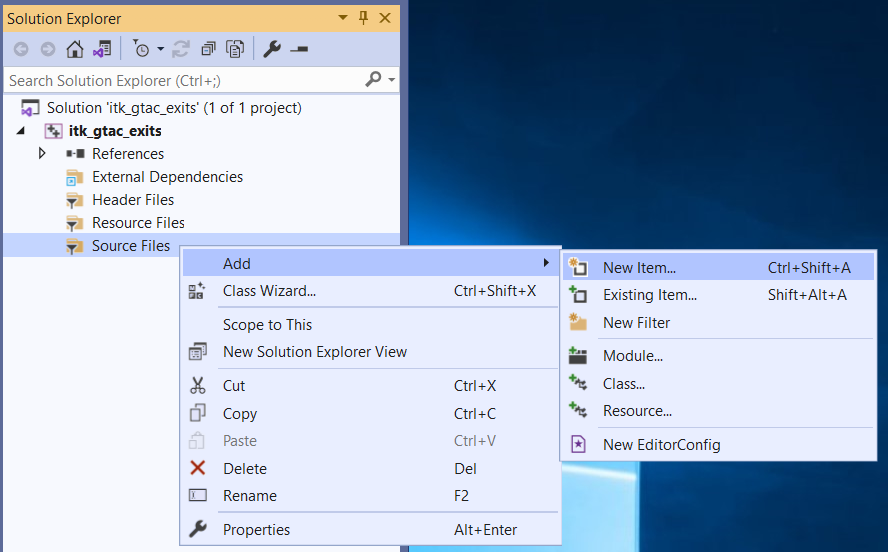Screen dimensions: 888x552
Task: Select Rename from the context menu
Action: tap(249, 496)
